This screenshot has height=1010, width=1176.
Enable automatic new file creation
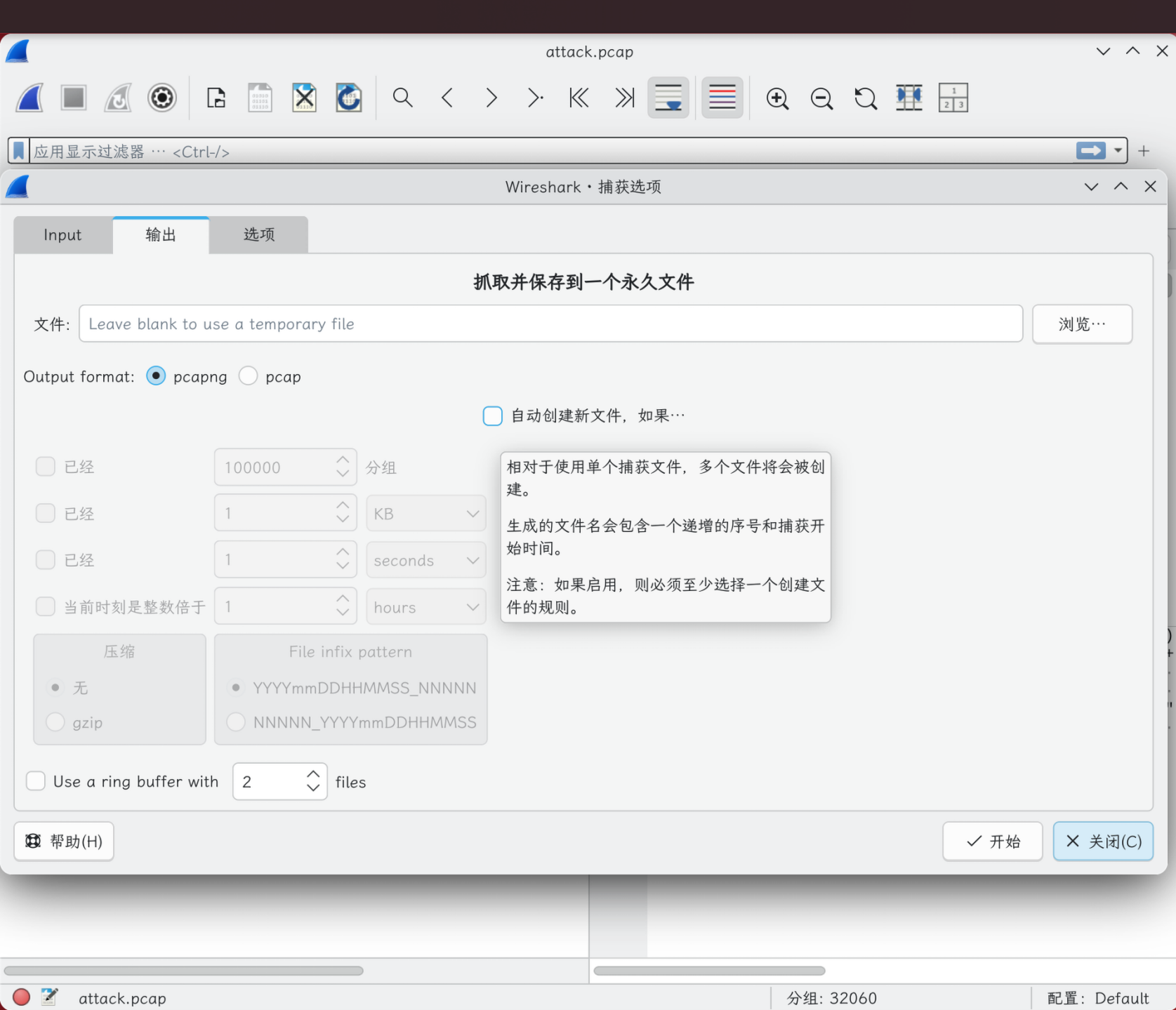point(493,416)
